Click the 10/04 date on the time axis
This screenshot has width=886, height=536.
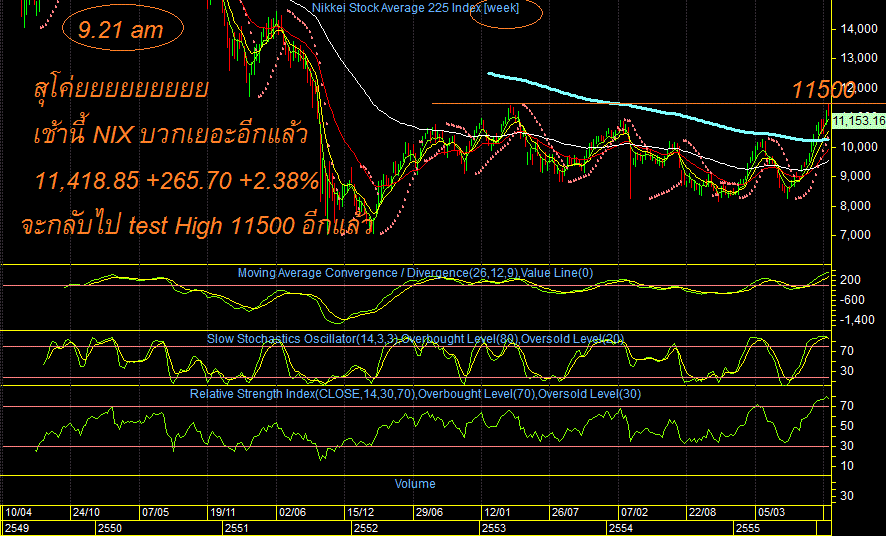19,512
